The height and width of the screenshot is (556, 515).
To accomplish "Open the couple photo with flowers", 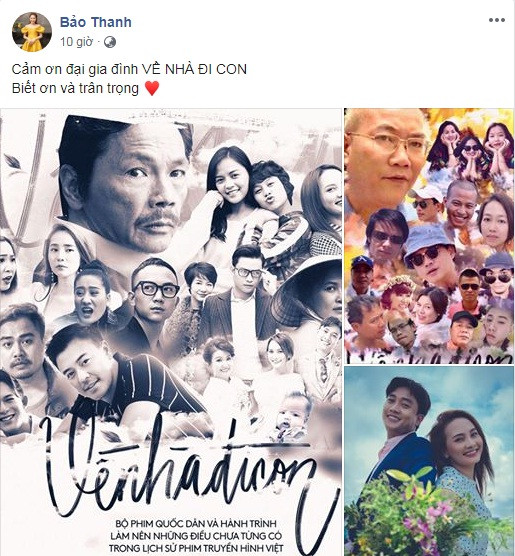I will [429, 461].
